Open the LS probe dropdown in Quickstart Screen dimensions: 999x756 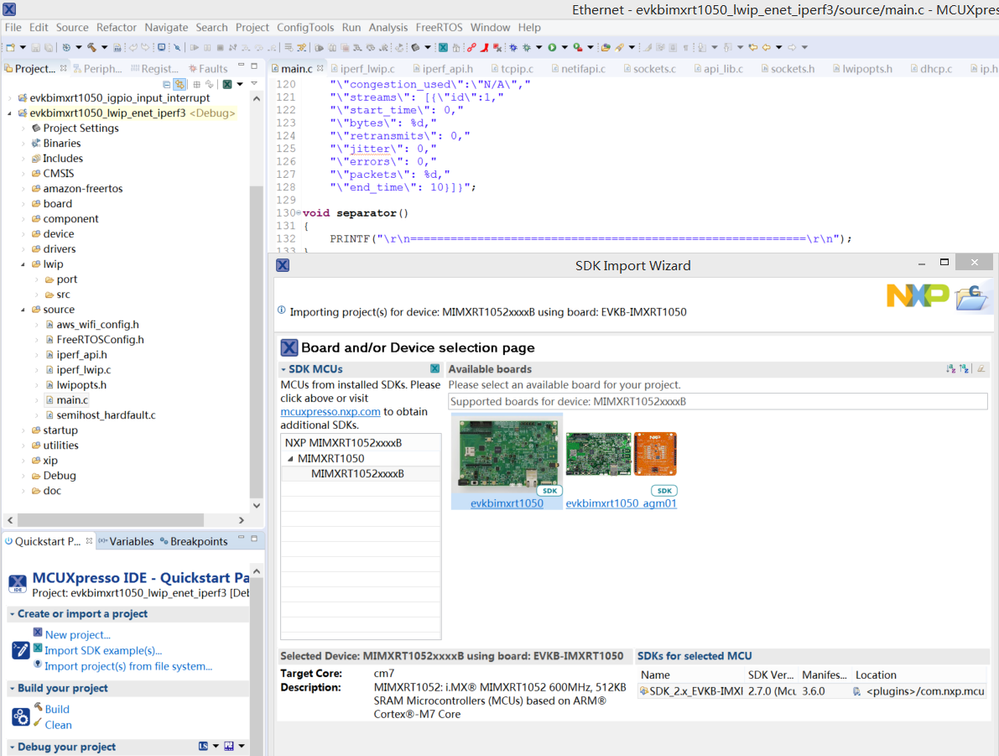coord(215,746)
